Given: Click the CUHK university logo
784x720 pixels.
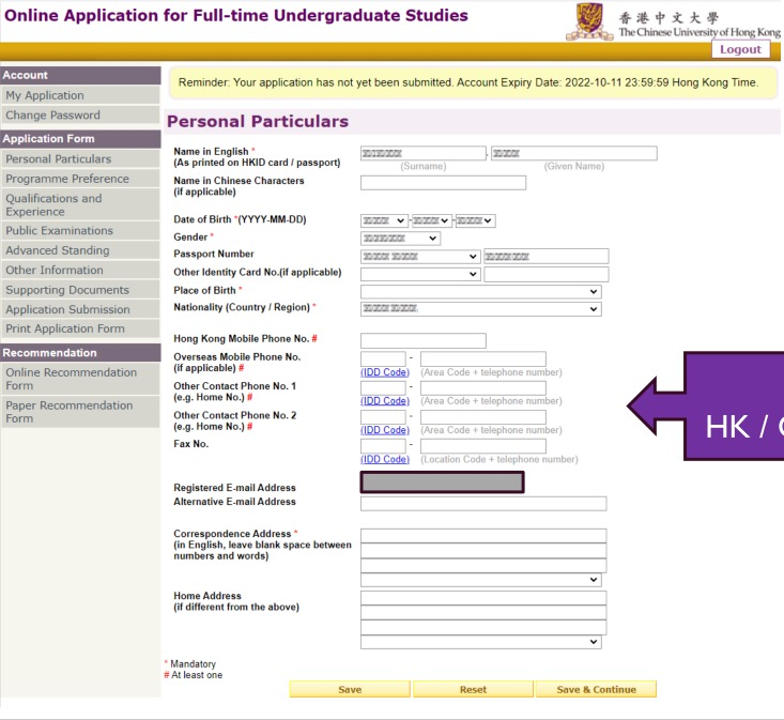Looking at the screenshot, I should [672, 21].
